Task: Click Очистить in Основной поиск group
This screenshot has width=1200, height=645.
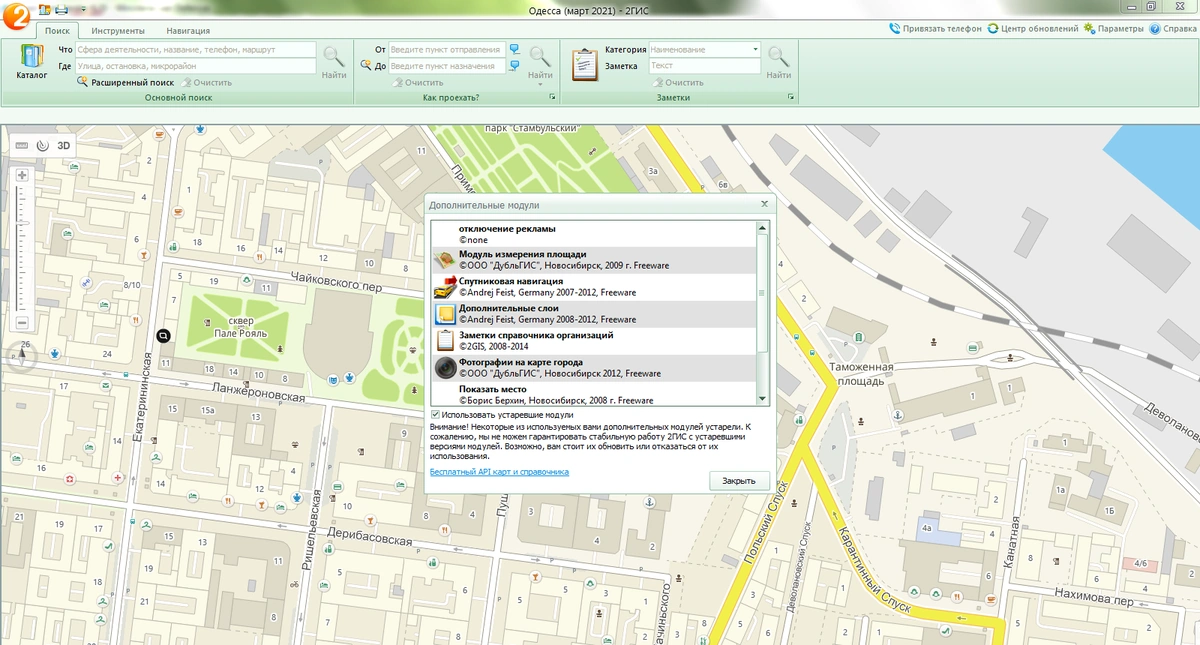Action: pos(205,83)
